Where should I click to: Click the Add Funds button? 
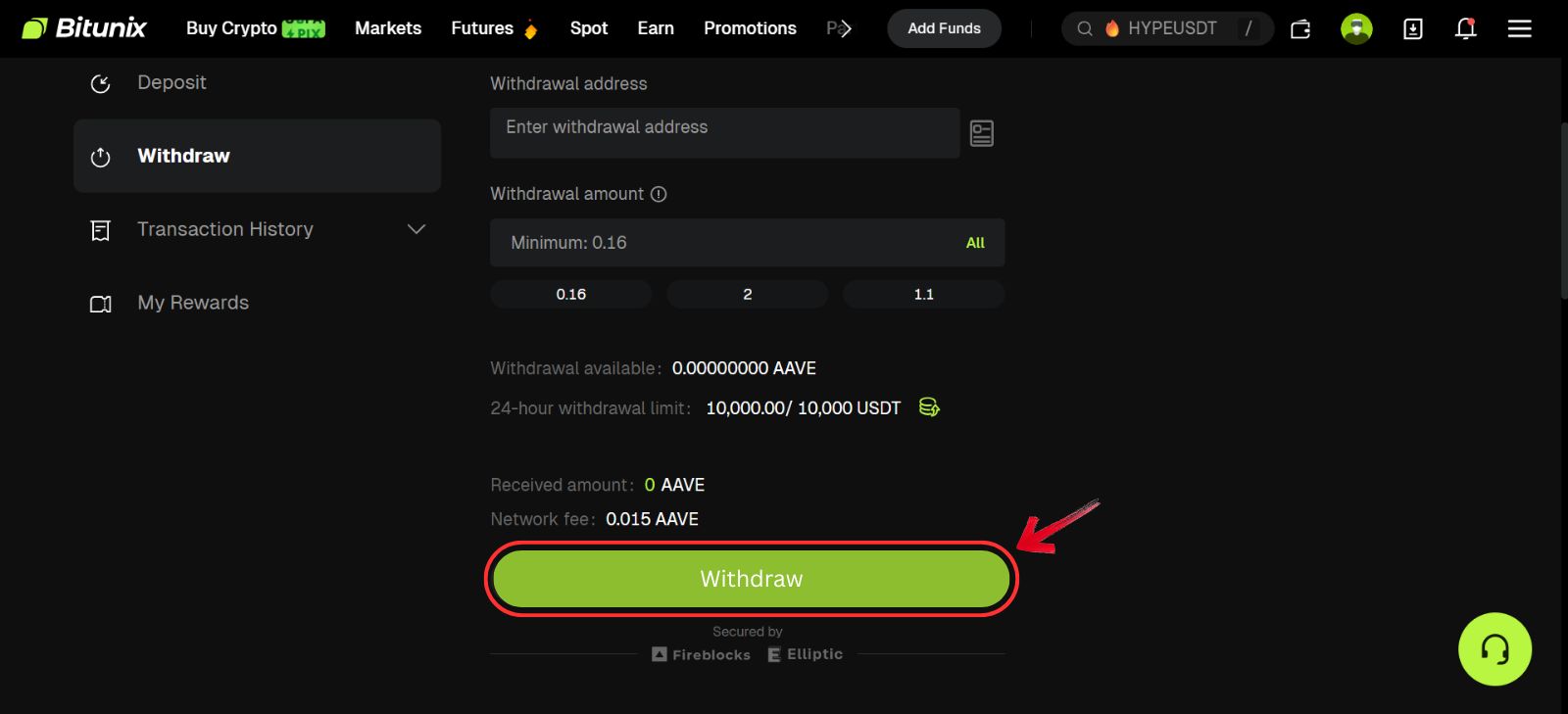click(944, 28)
